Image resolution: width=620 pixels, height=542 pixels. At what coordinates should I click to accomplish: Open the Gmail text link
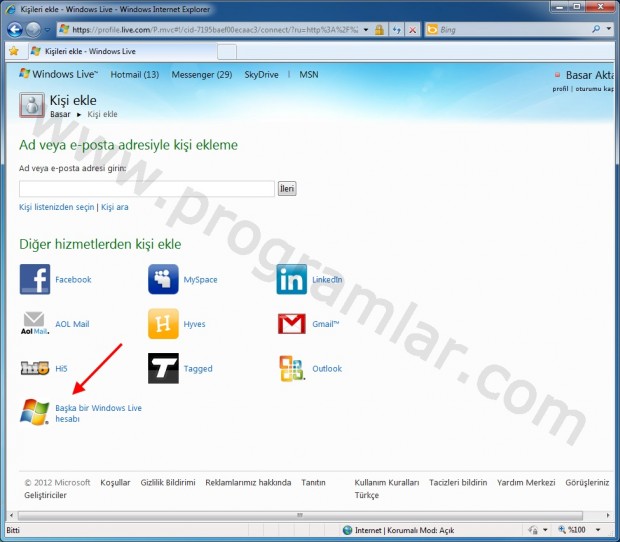pos(326,324)
